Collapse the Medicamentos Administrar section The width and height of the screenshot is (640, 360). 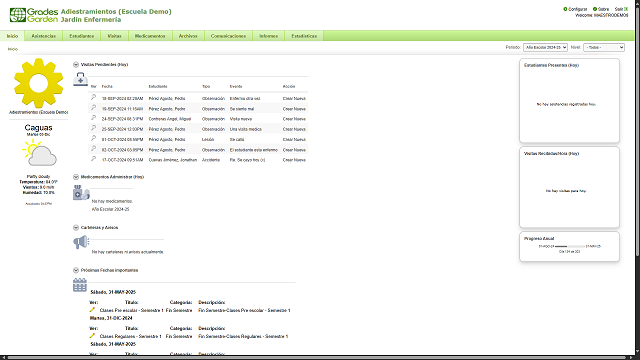point(76,177)
